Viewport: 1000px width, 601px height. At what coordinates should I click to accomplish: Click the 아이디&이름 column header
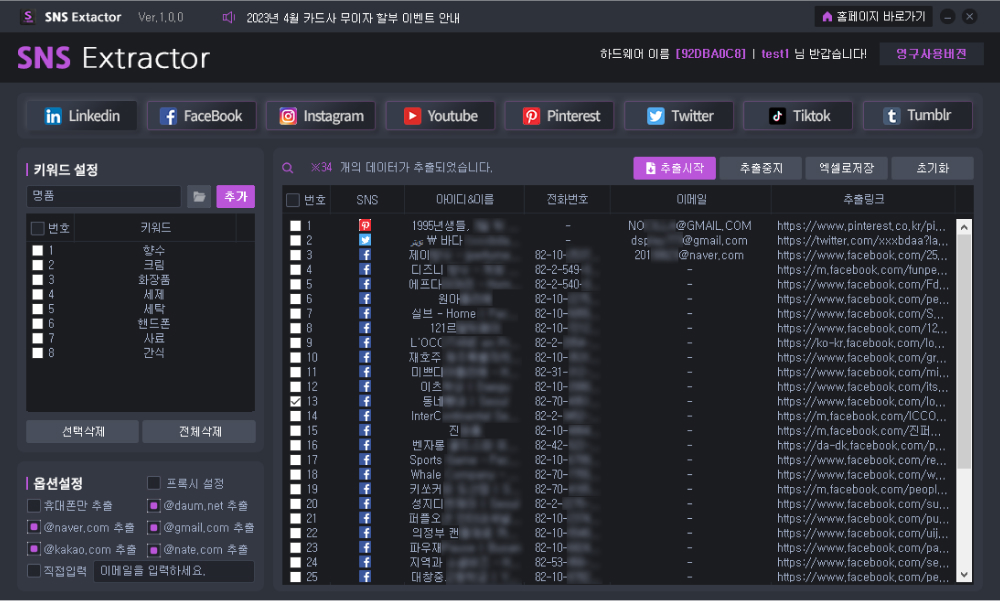pos(464,200)
